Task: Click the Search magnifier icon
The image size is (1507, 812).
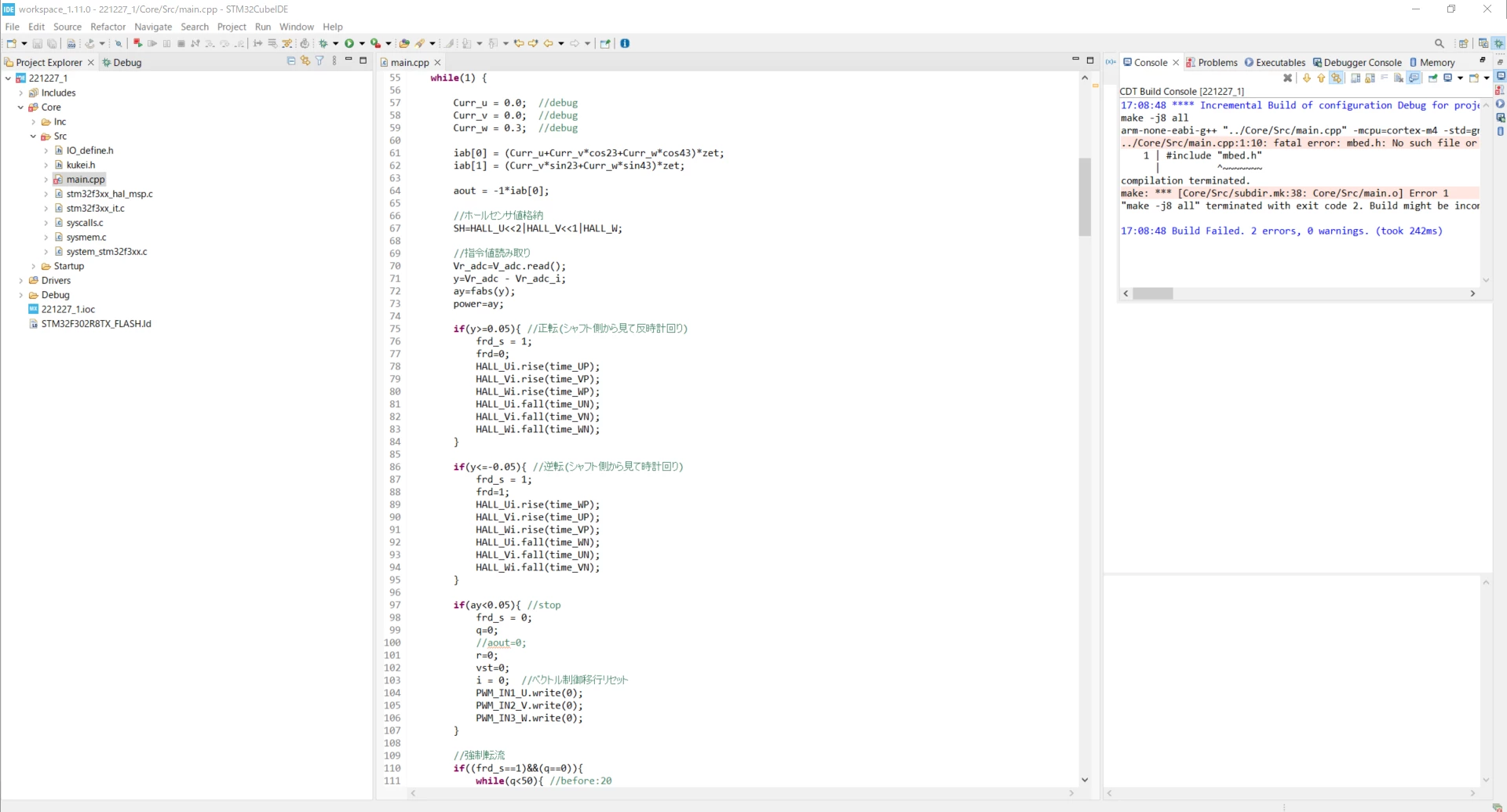Action: coord(1439,44)
